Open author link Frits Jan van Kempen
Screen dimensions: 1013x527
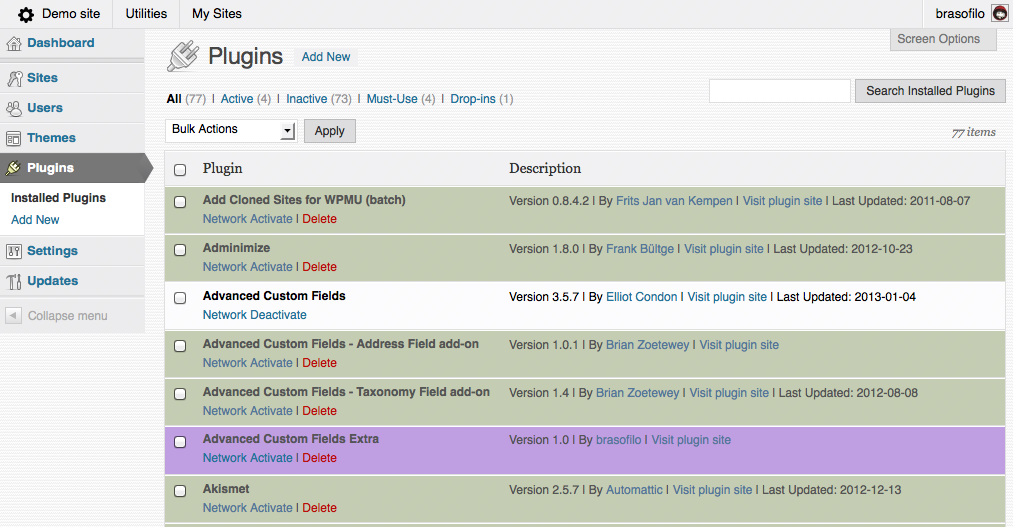click(x=674, y=201)
